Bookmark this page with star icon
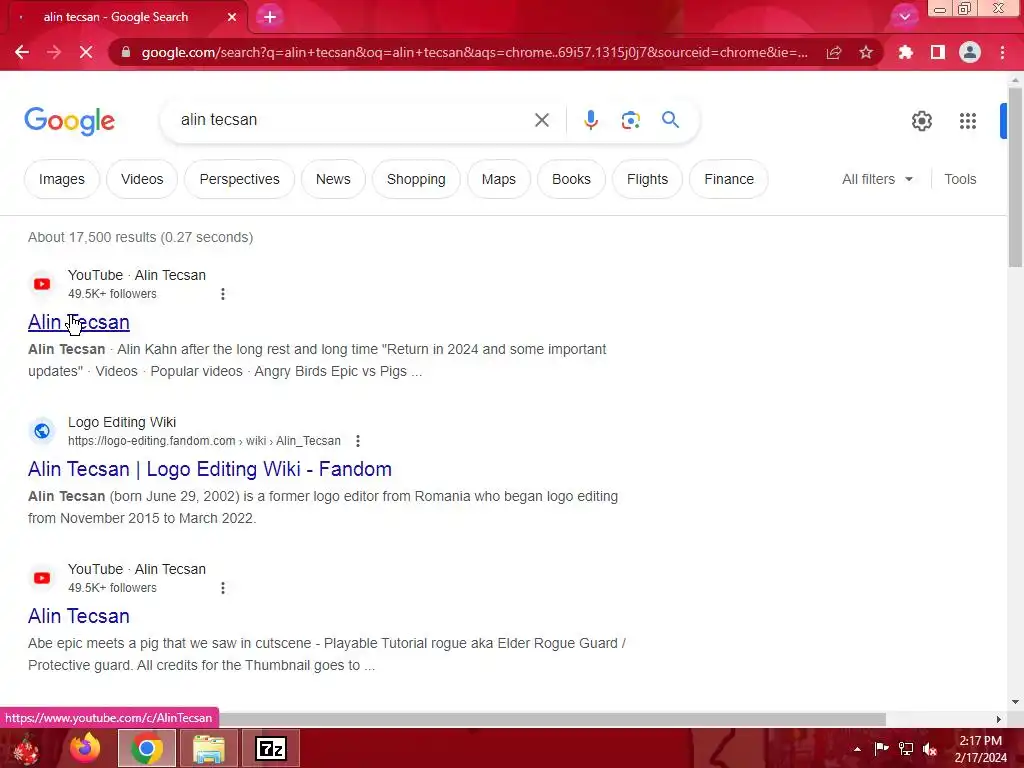The image size is (1024, 768). coord(866,52)
